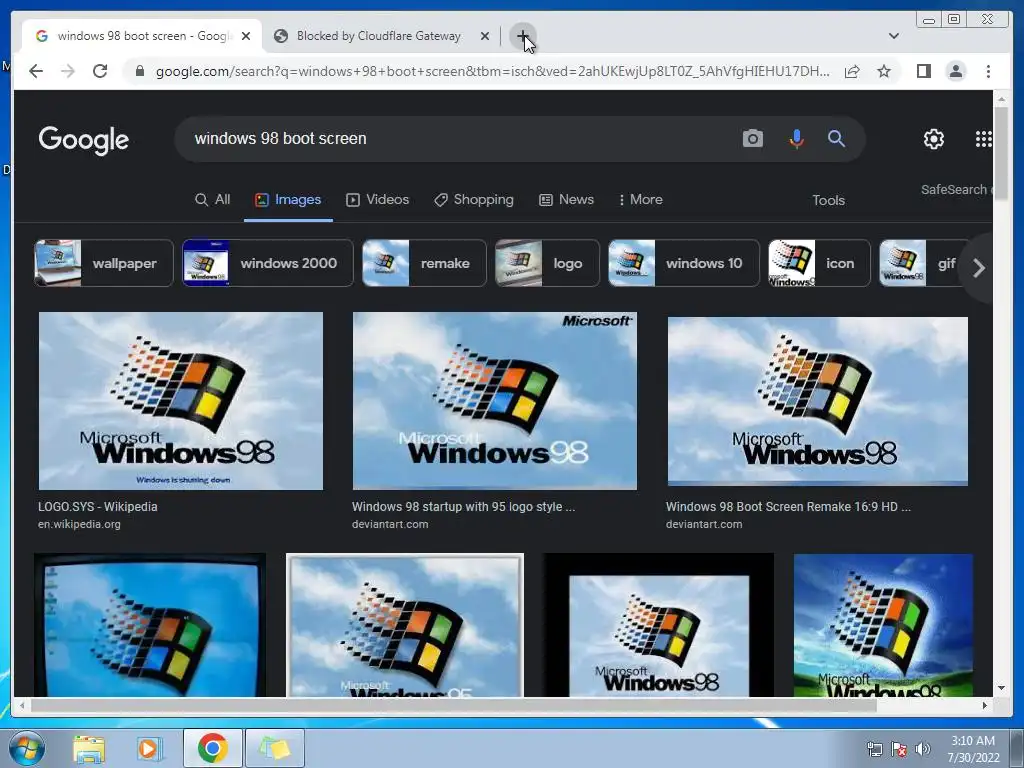
Task: Expand the More search options menu
Action: [641, 200]
